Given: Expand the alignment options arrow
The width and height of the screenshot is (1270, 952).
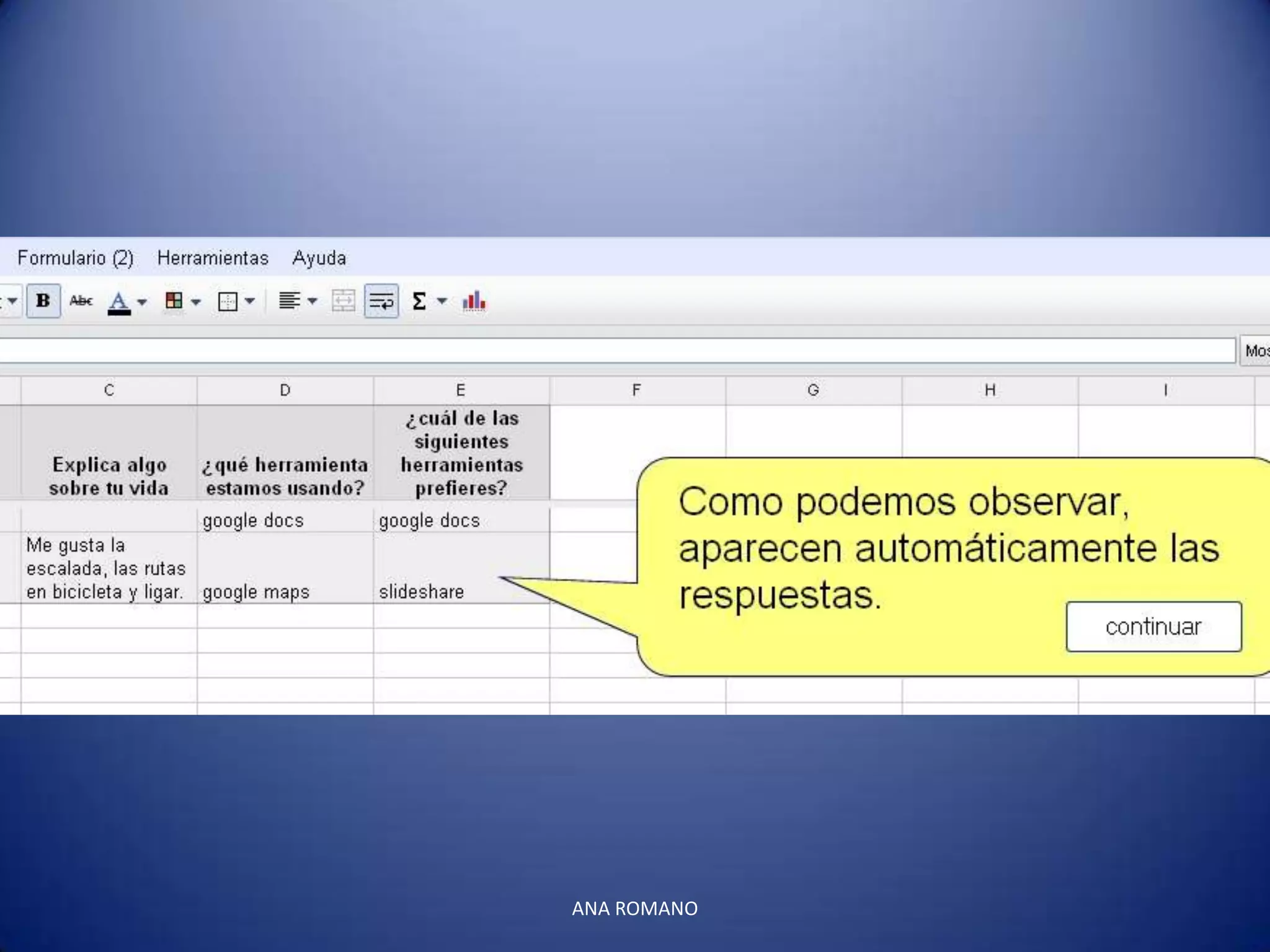Looking at the screenshot, I should (313, 301).
